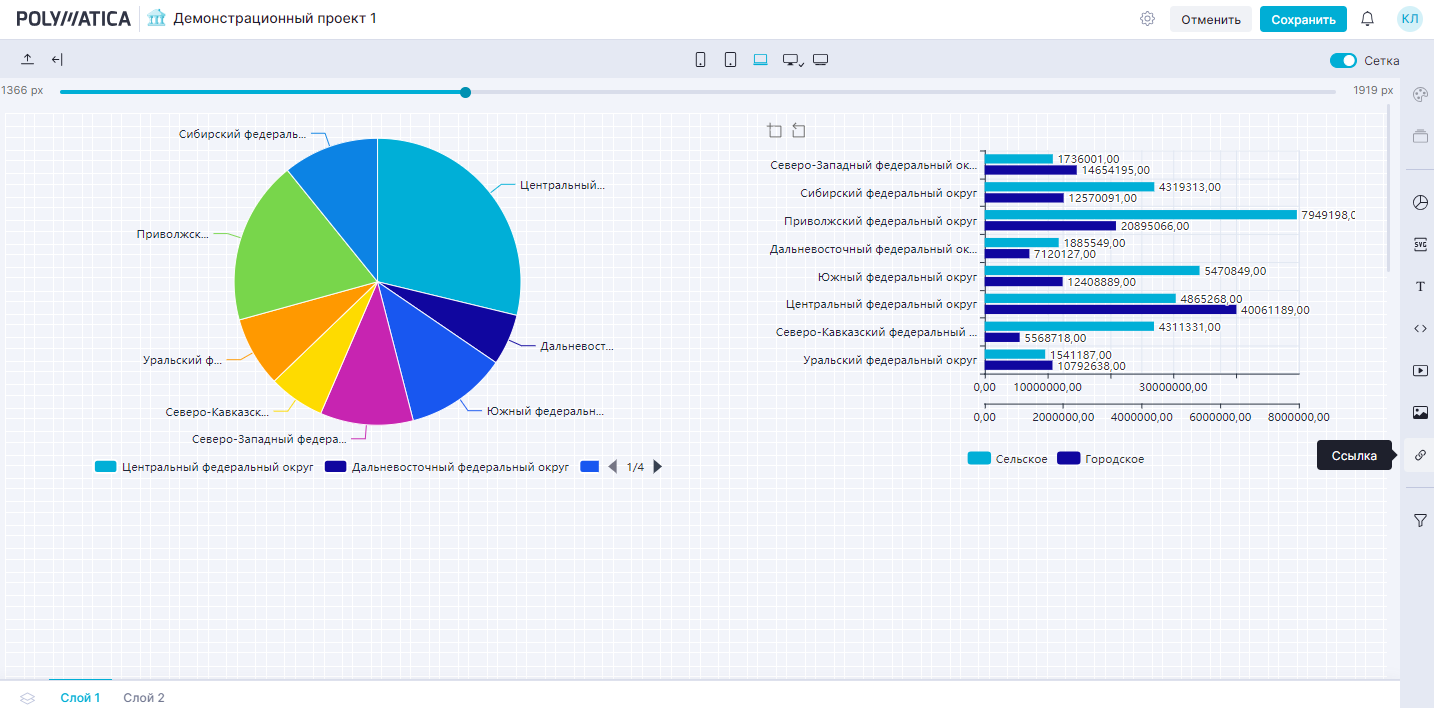1434x708 pixels.
Task: Add a text block widget
Action: (1420, 287)
